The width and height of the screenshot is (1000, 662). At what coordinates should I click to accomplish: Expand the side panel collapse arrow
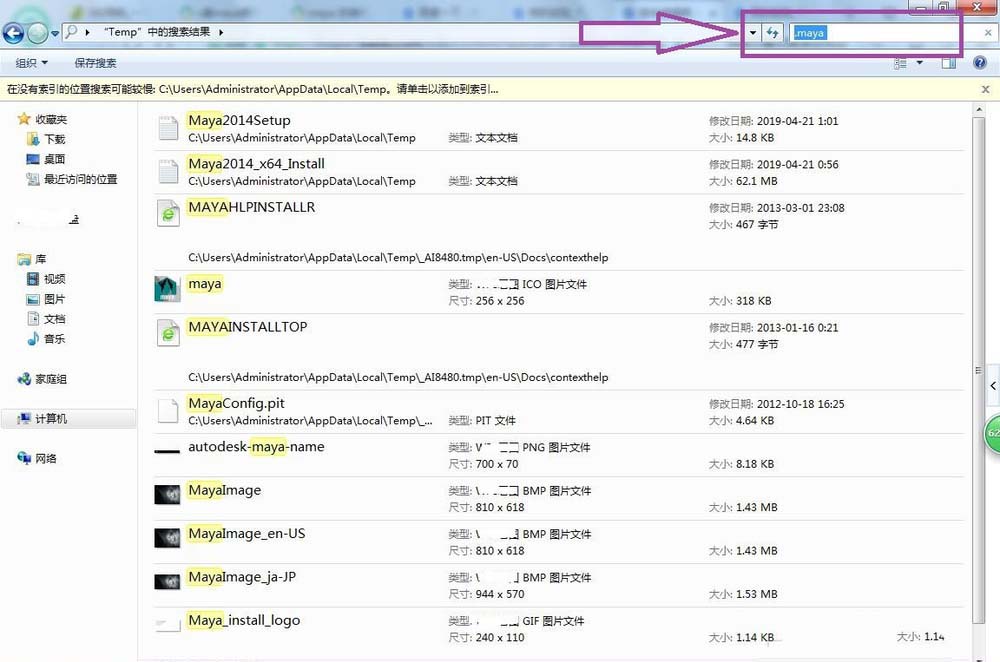993,385
